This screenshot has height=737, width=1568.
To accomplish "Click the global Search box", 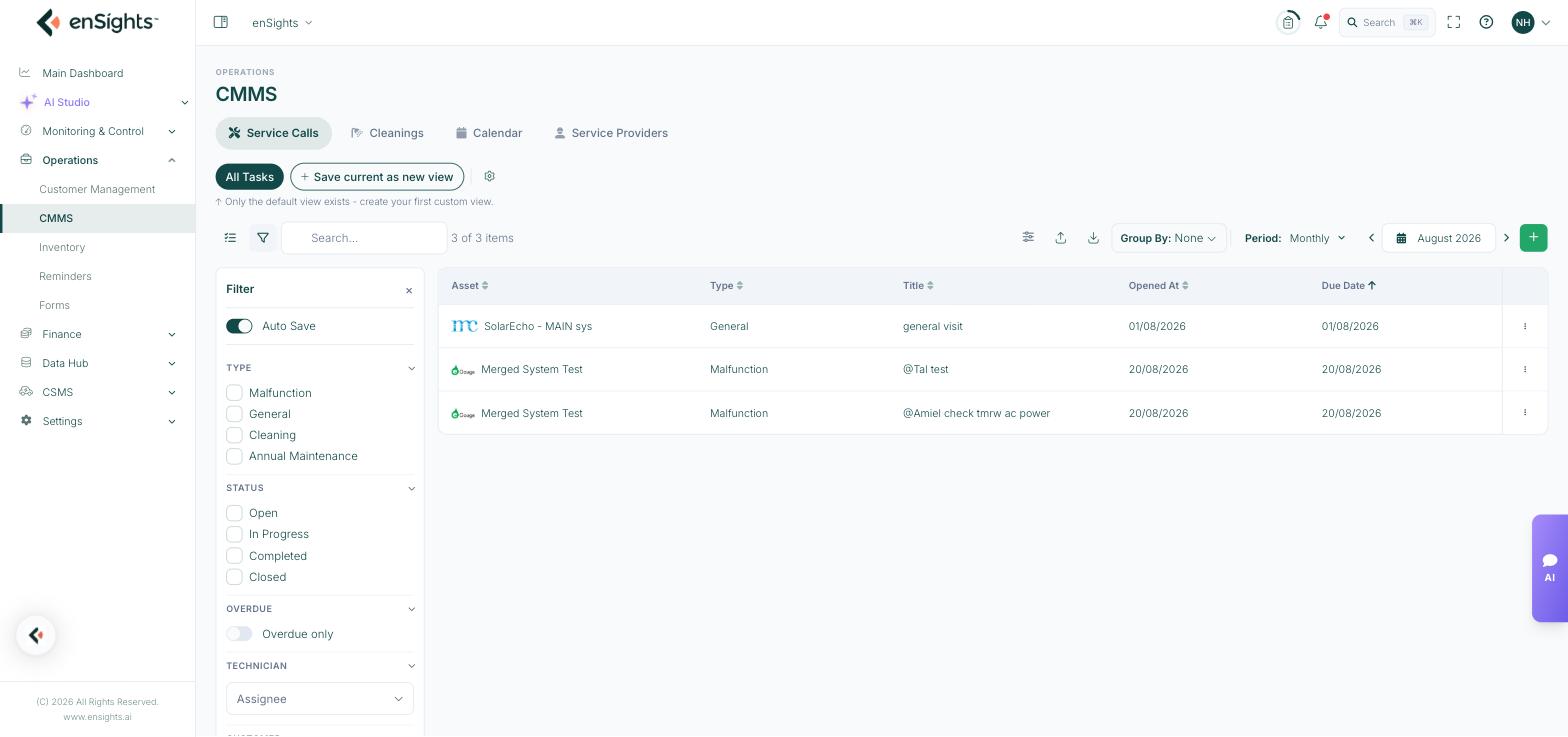I will tap(1387, 22).
